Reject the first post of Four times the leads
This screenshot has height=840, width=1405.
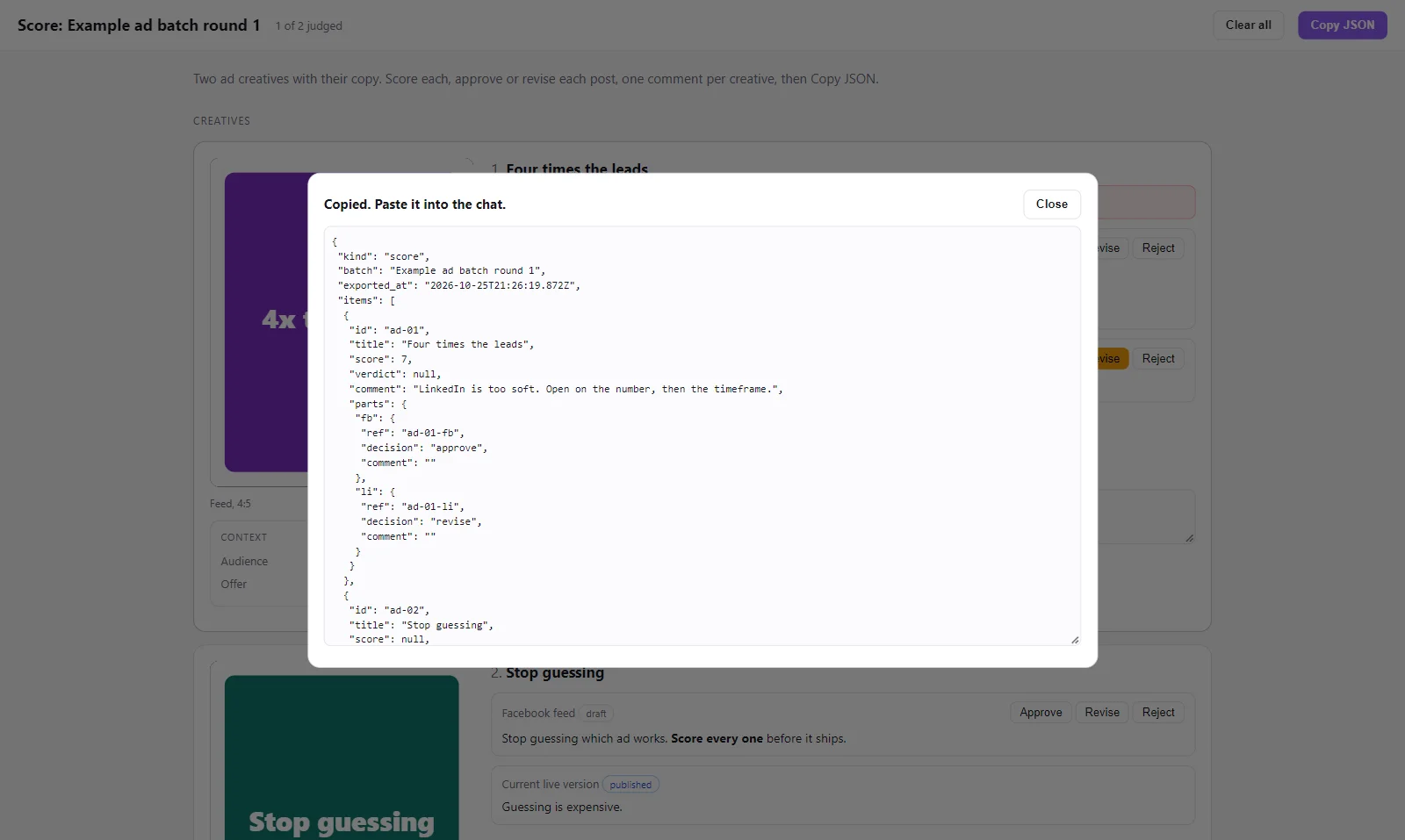[x=1158, y=248]
